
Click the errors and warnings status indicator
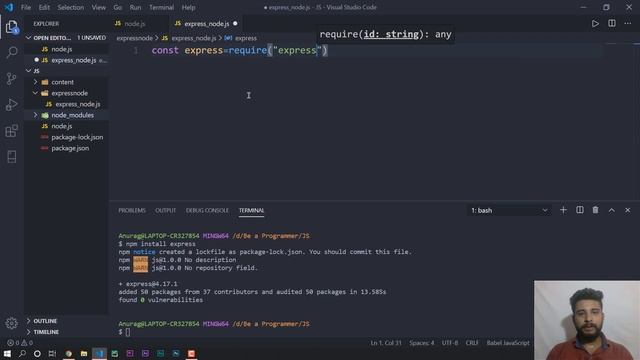click(x=20, y=343)
